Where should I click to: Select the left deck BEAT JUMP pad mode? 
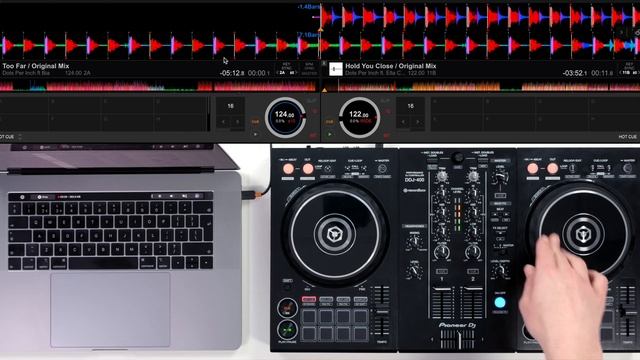pyautogui.click(x=343, y=300)
